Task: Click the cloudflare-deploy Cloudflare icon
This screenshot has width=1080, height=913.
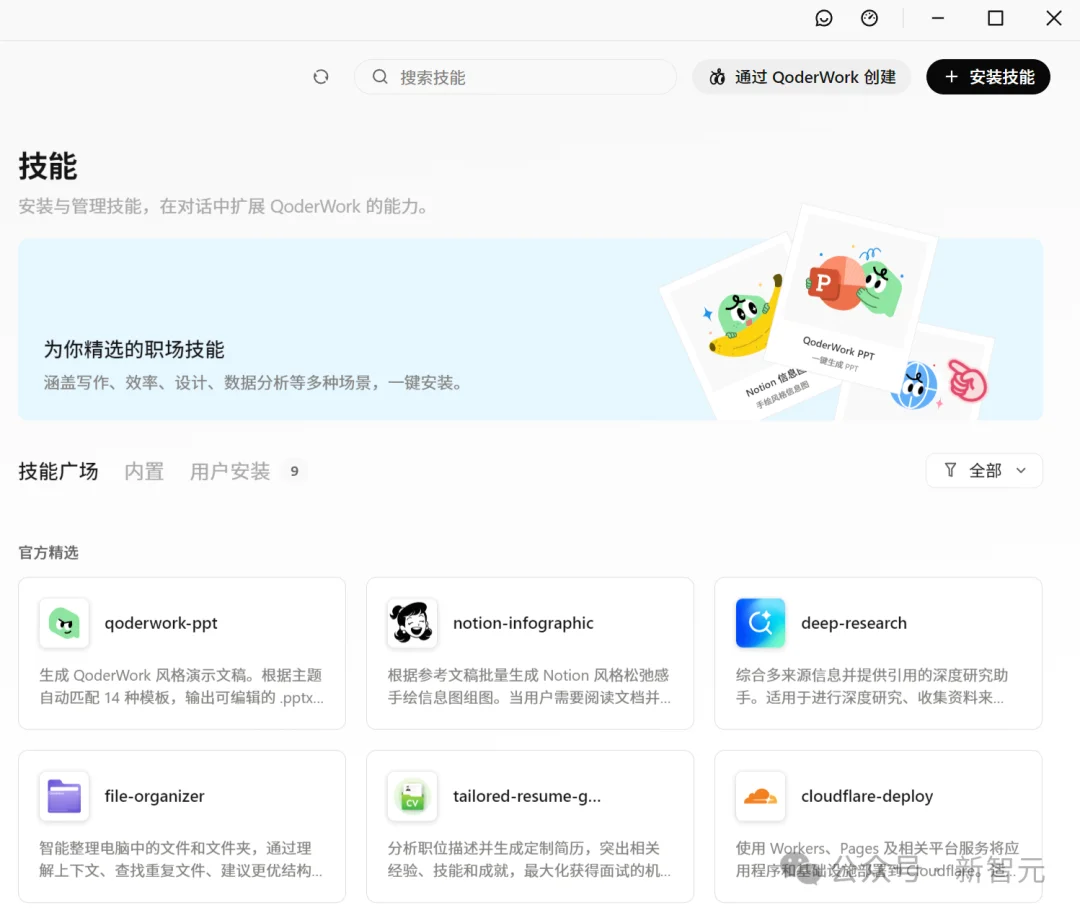Action: [760, 796]
